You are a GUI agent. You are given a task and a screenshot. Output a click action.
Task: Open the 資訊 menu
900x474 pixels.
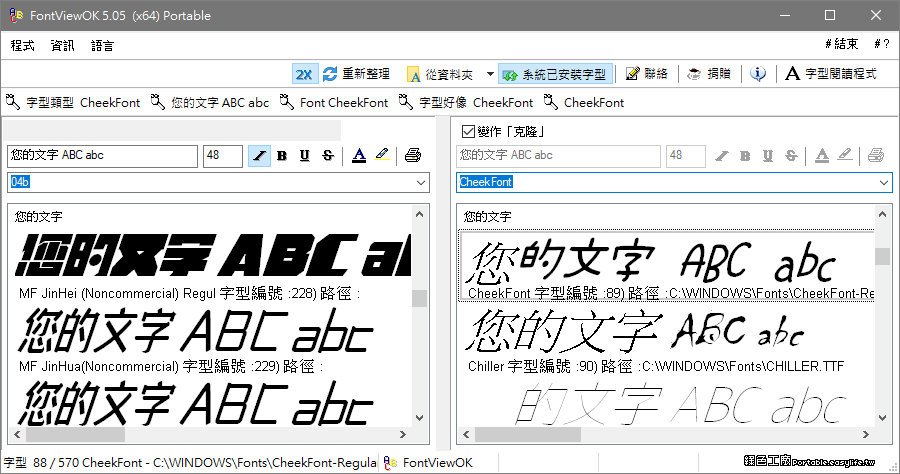coord(63,45)
